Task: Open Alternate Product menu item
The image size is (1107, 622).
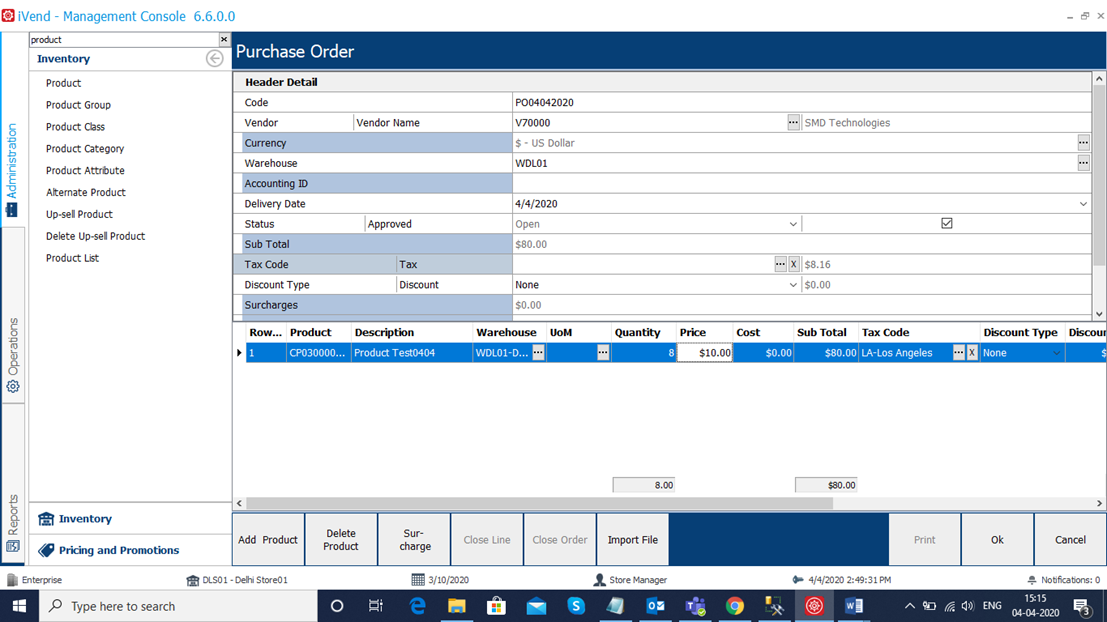Action: (85, 192)
